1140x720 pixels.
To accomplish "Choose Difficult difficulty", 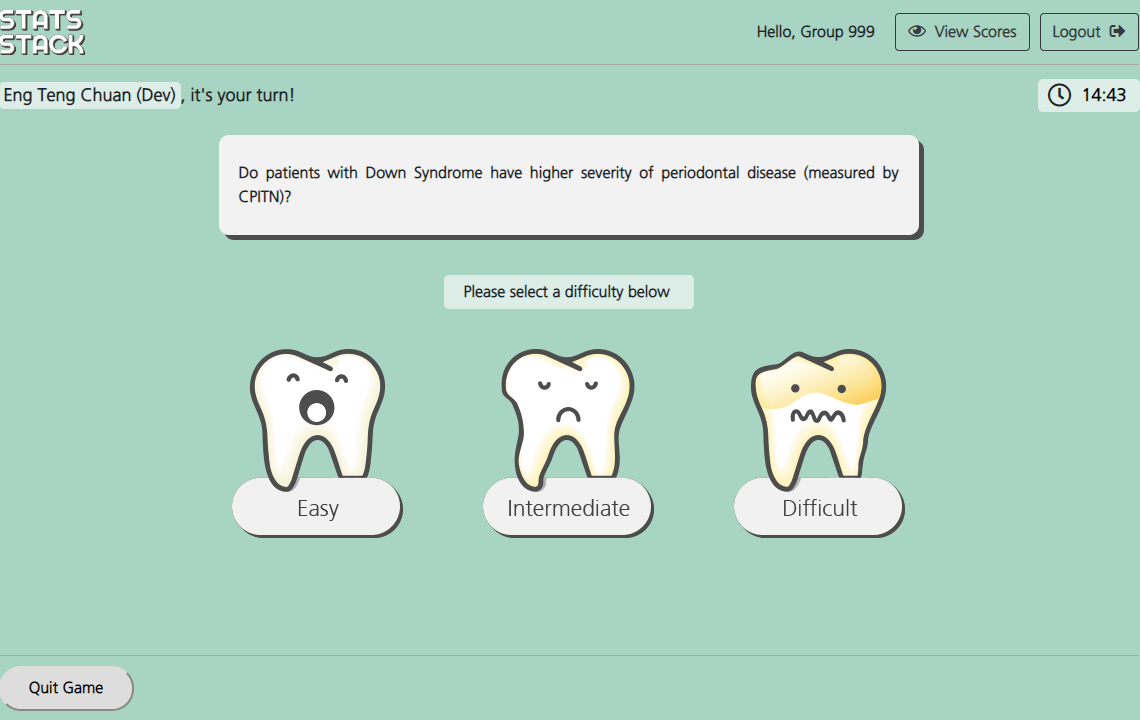I will [x=819, y=508].
